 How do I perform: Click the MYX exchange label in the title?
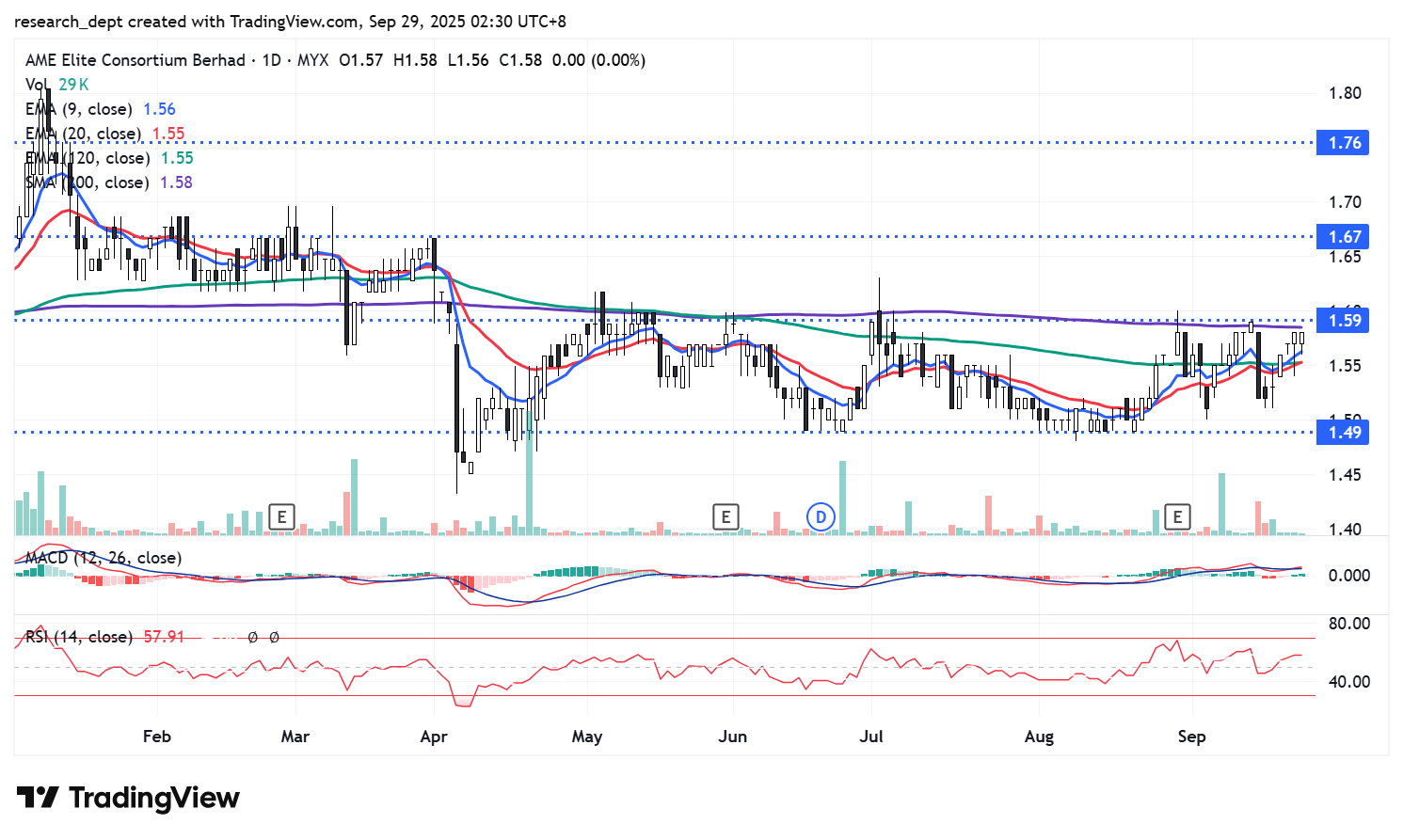[312, 60]
